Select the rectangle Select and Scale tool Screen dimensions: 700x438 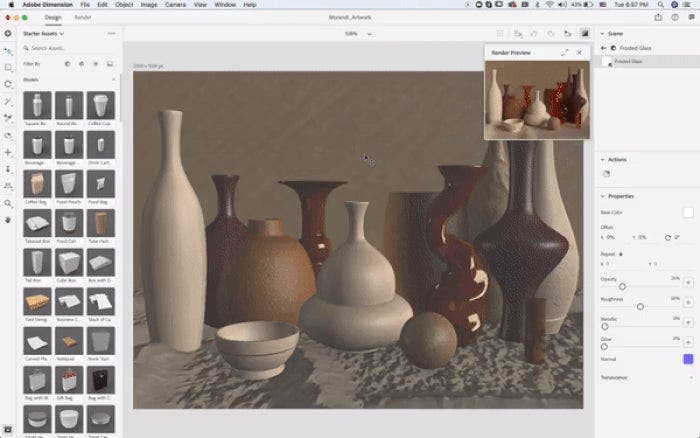(x=8, y=67)
